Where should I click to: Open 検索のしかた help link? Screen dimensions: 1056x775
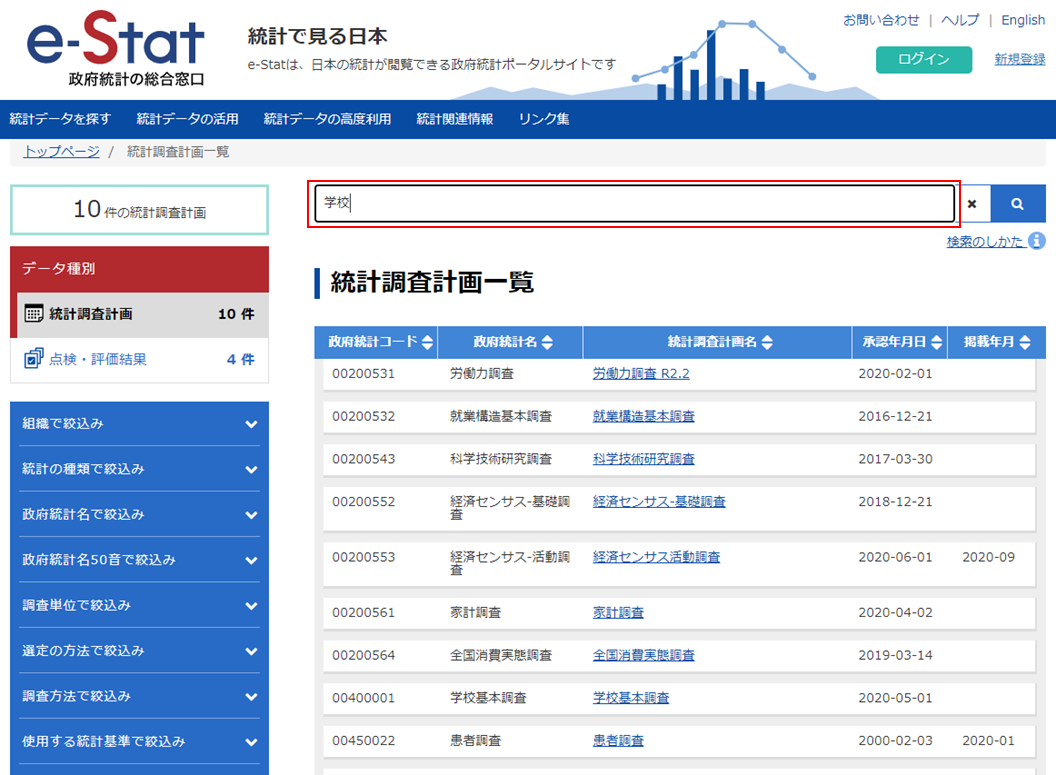[984, 241]
